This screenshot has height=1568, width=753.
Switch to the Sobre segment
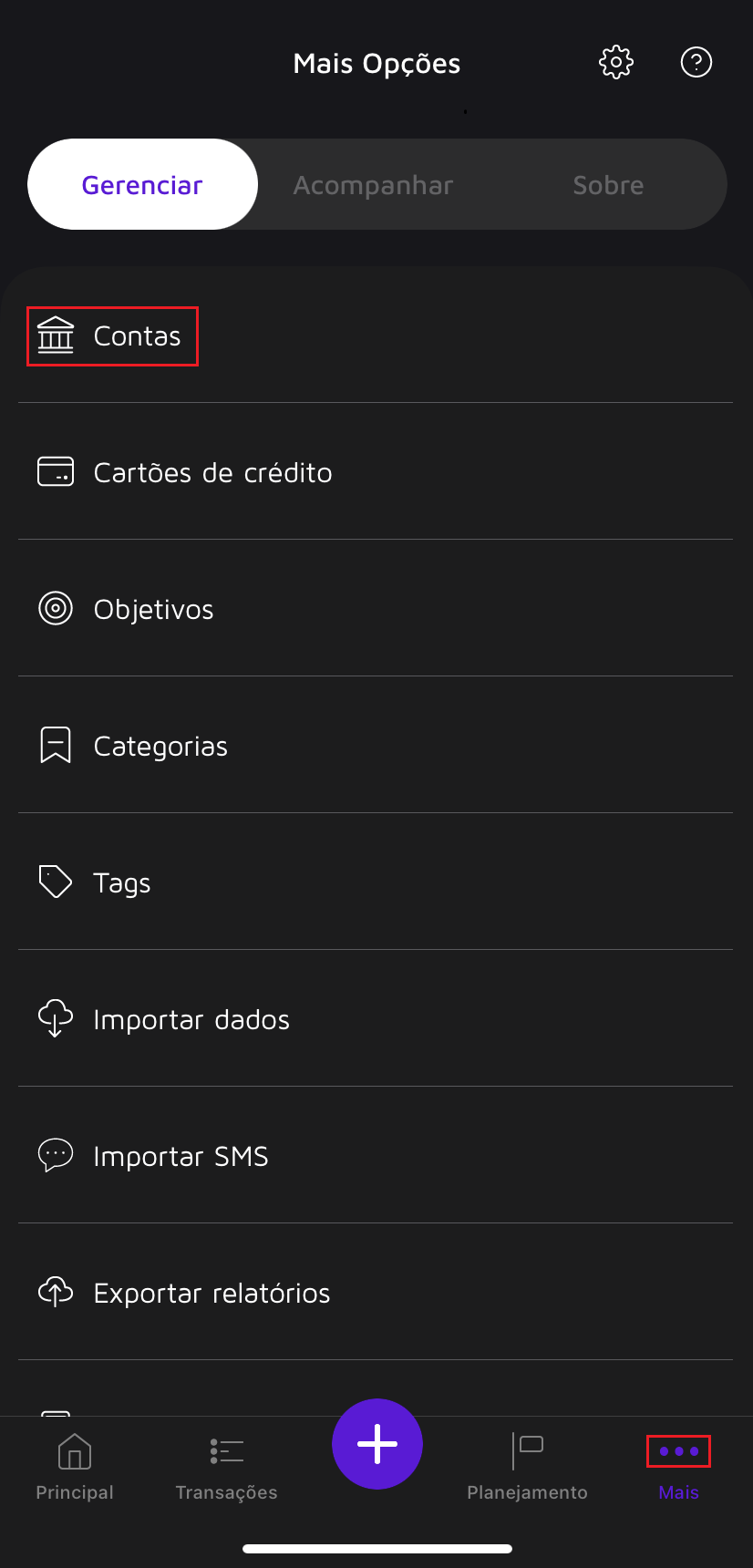pos(608,185)
